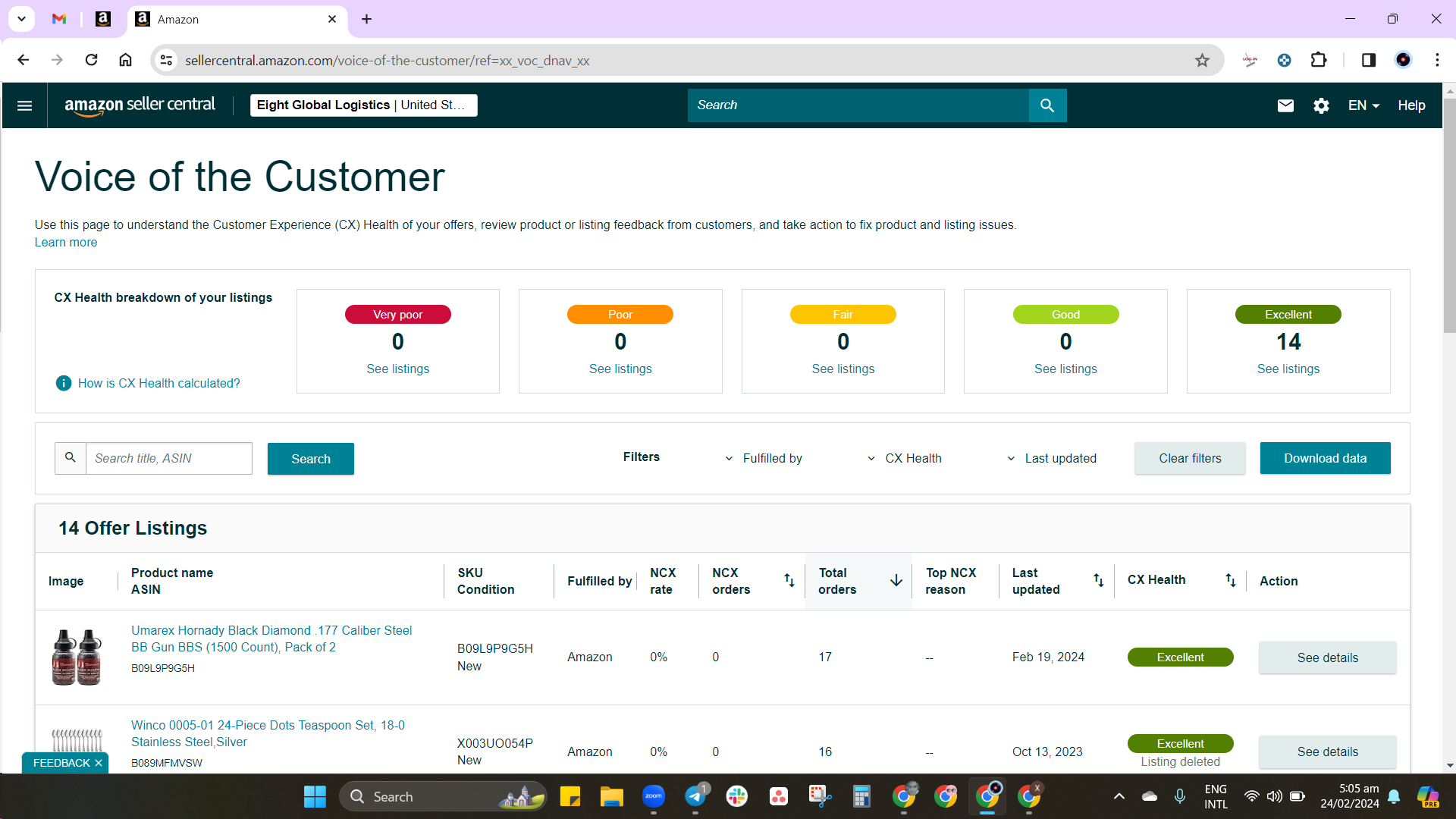Sort by CX Health column arrows
1456x819 pixels.
point(1230,580)
